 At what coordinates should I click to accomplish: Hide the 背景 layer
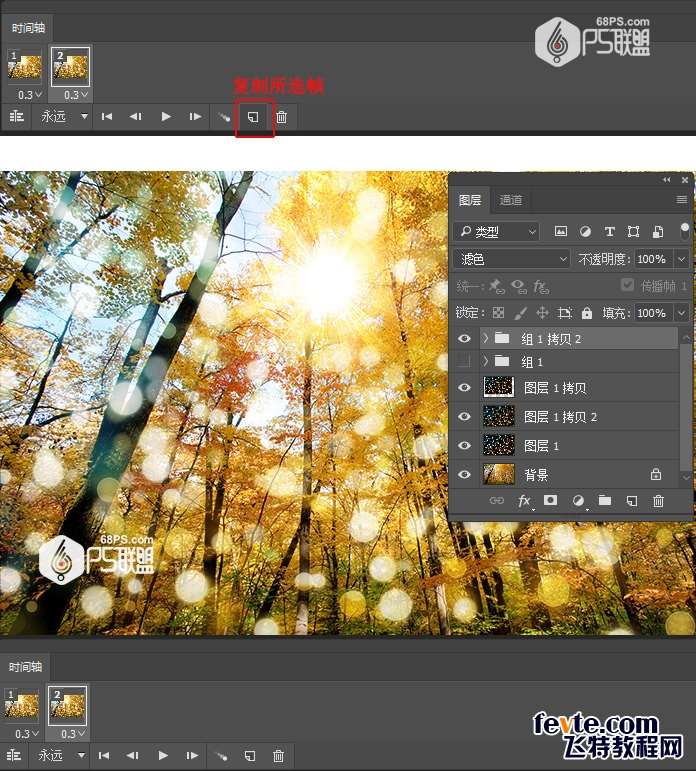(464, 475)
